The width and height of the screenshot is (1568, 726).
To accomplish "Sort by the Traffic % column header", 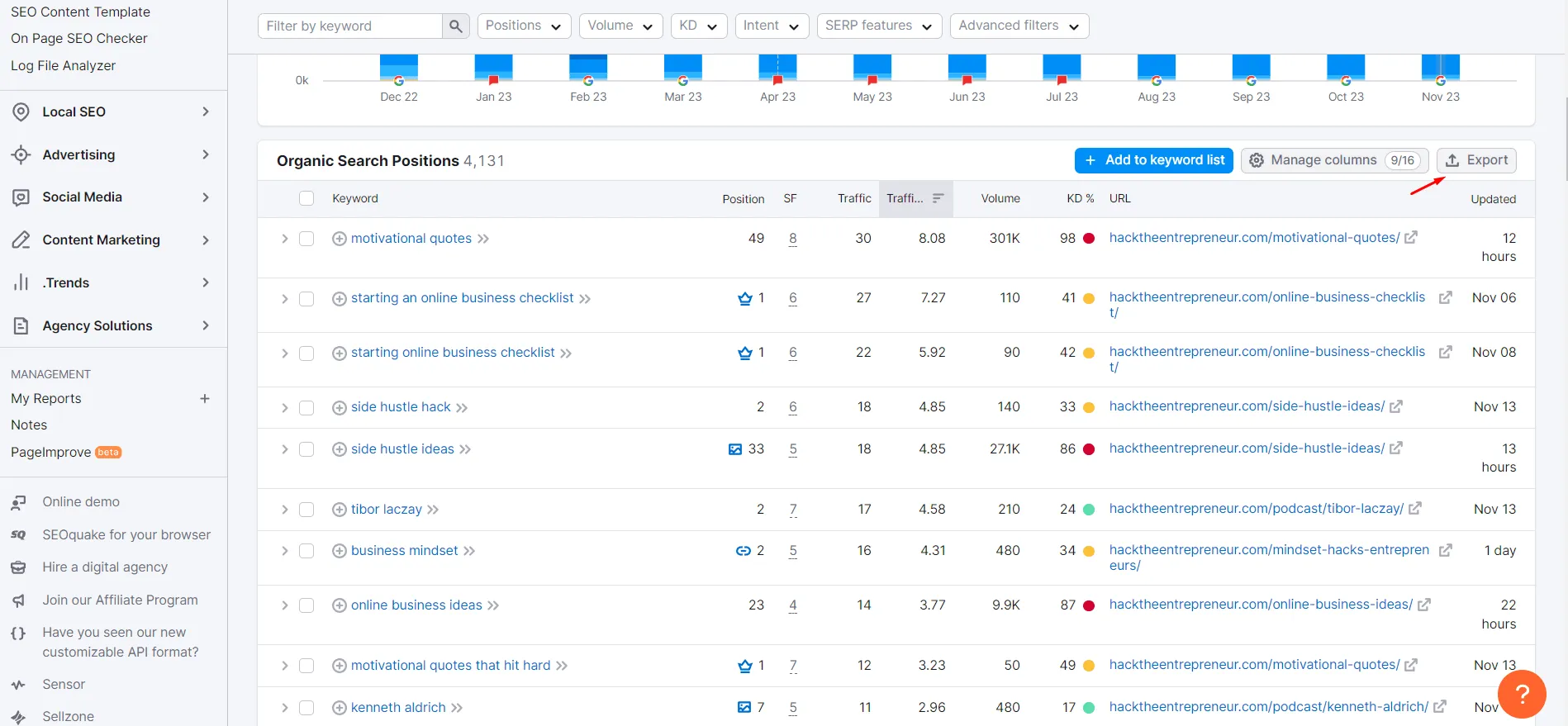I will 915,198.
